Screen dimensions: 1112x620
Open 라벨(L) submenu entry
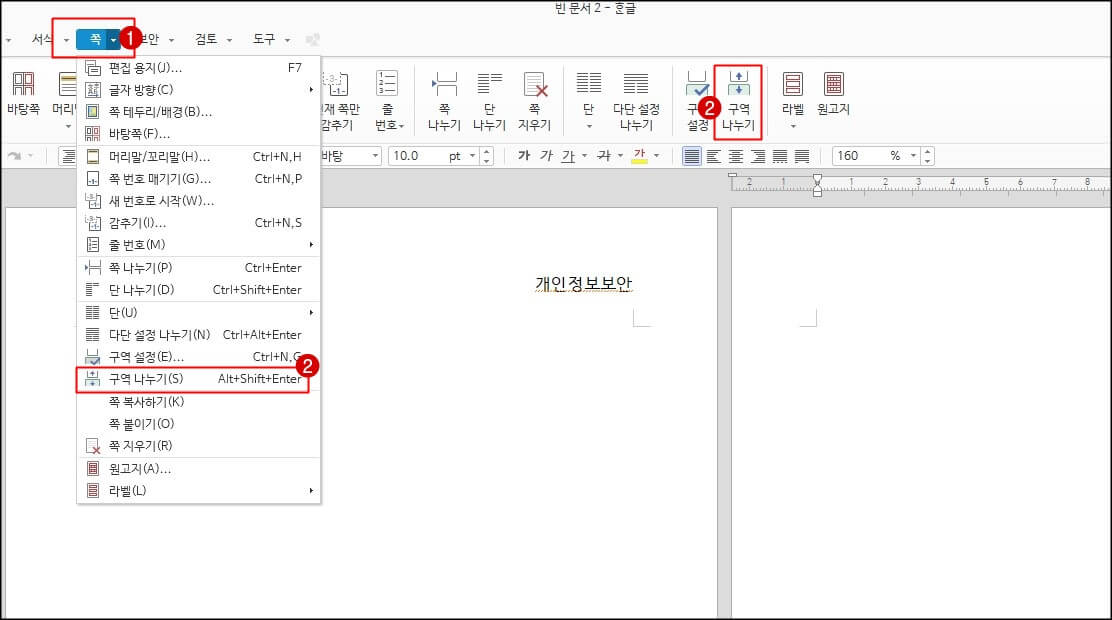coord(199,491)
